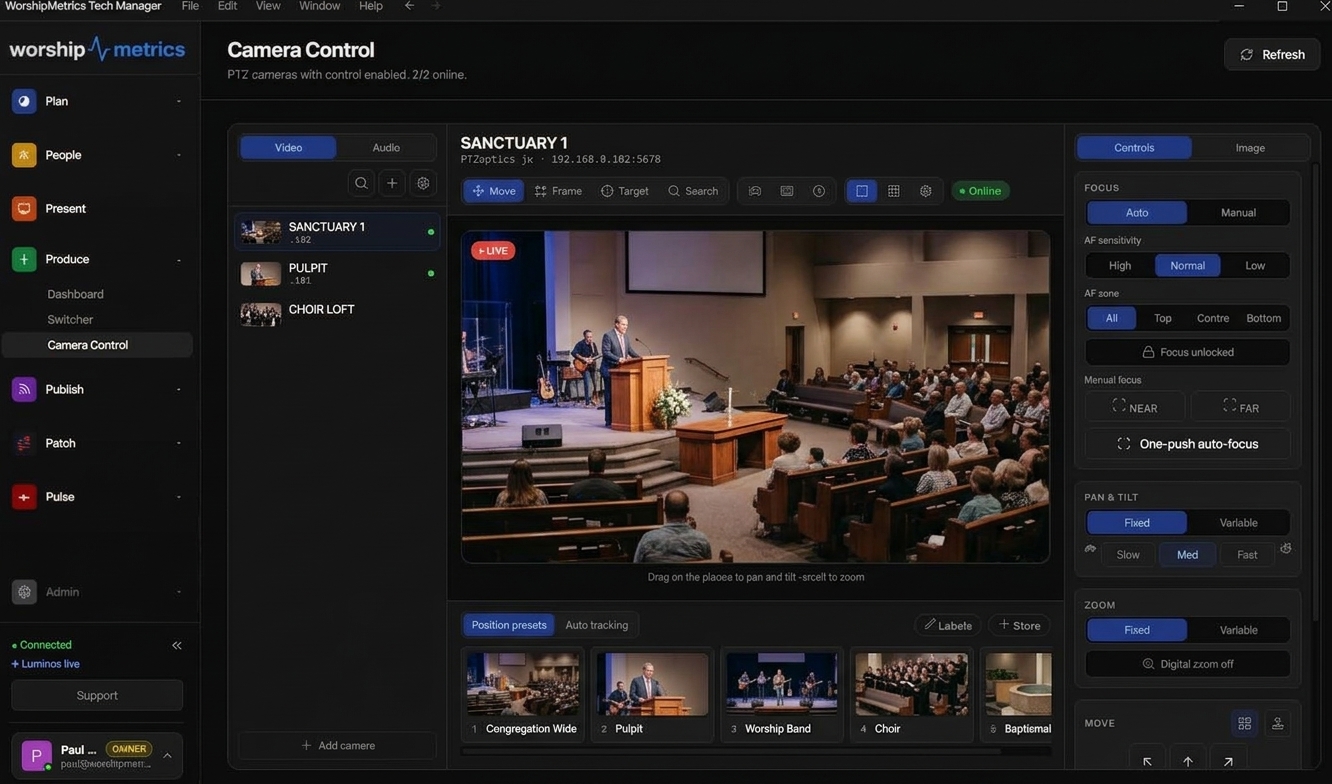Click the Publish broadcast icon
This screenshot has width=1332, height=784.
[24, 389]
